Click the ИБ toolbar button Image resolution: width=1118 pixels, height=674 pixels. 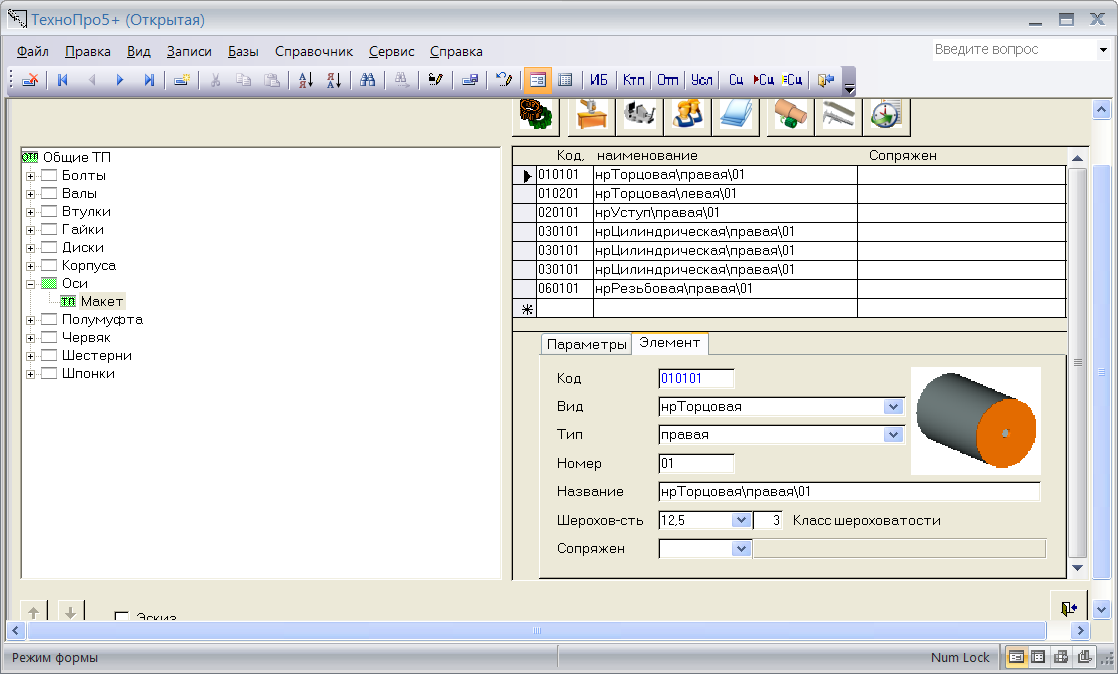pyautogui.click(x=599, y=80)
